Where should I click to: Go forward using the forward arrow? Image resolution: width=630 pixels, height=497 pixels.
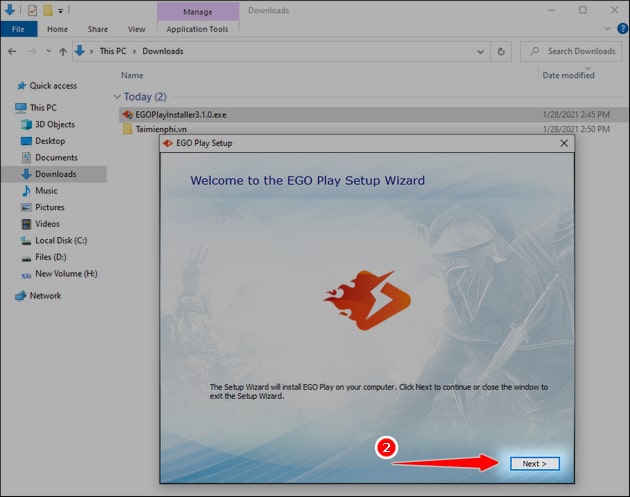tap(32, 51)
